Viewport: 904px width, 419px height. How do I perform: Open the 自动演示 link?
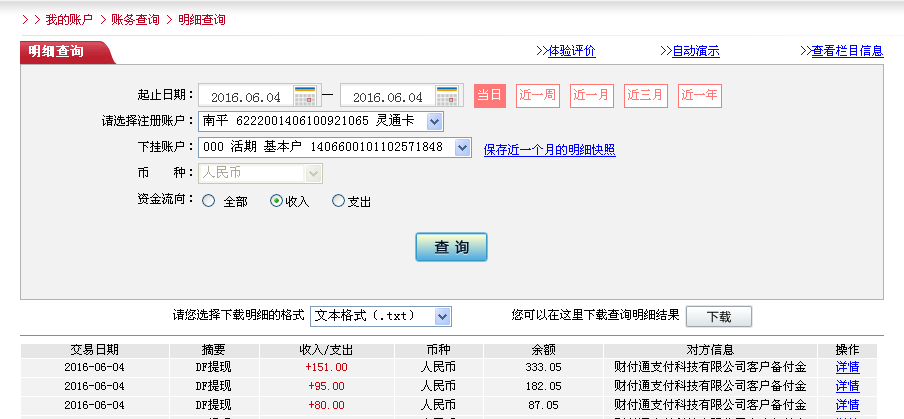[695, 51]
